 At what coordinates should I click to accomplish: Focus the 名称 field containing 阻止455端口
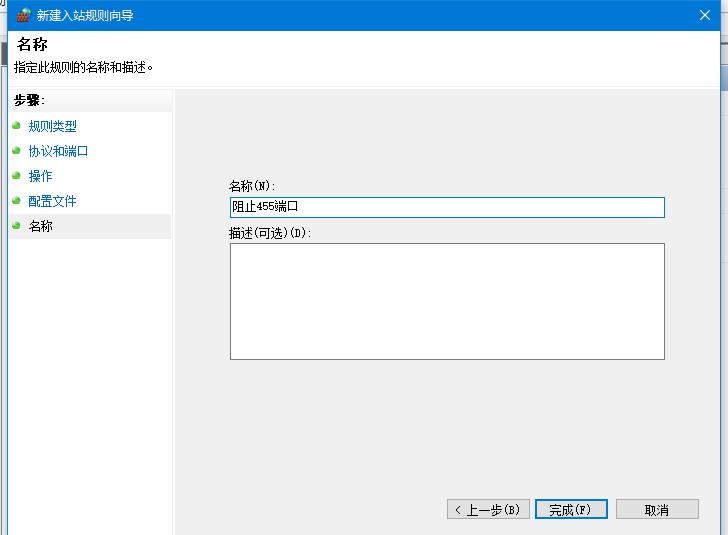(x=446, y=207)
